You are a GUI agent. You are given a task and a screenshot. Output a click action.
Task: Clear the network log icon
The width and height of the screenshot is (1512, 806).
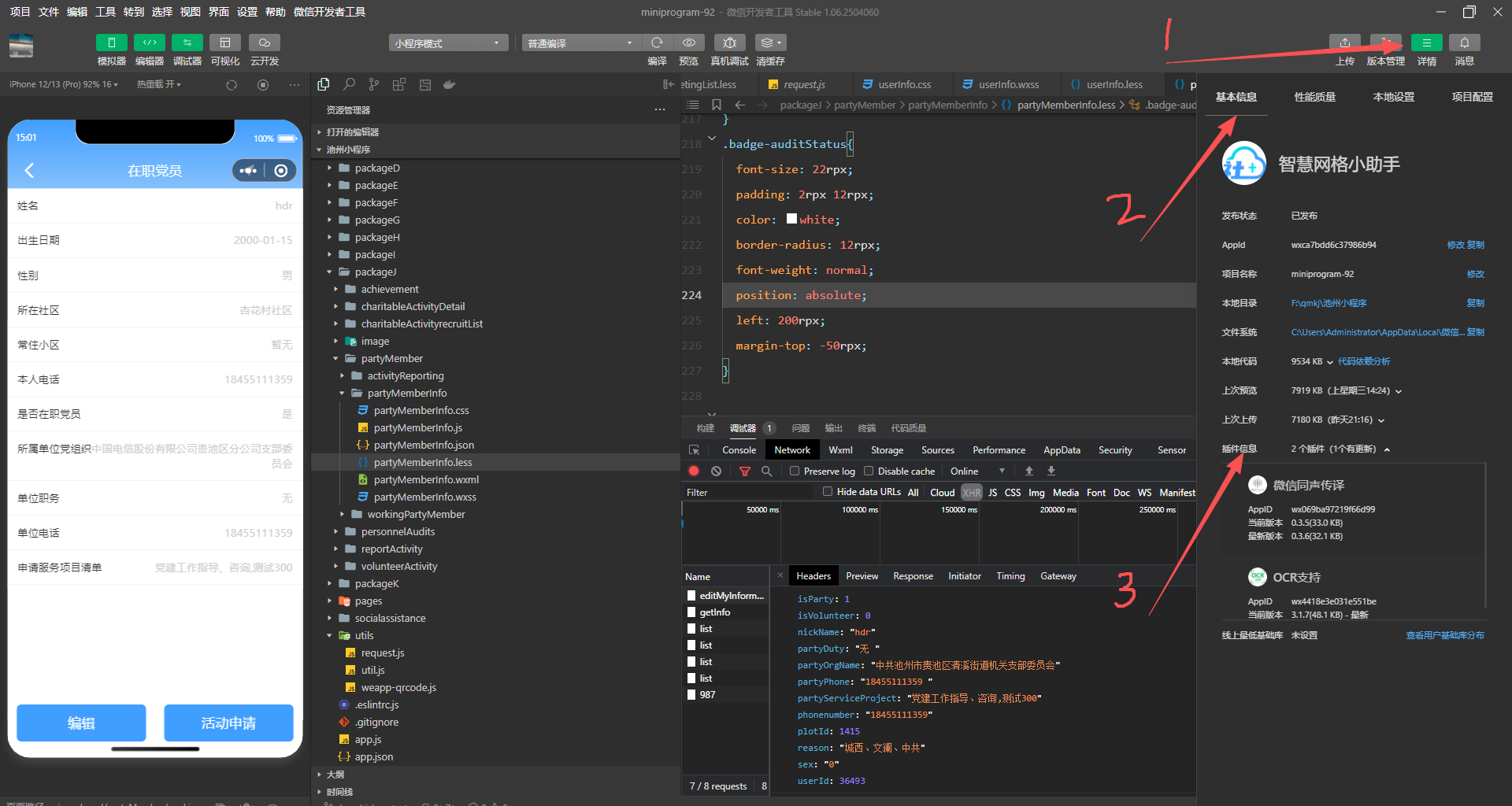(716, 471)
